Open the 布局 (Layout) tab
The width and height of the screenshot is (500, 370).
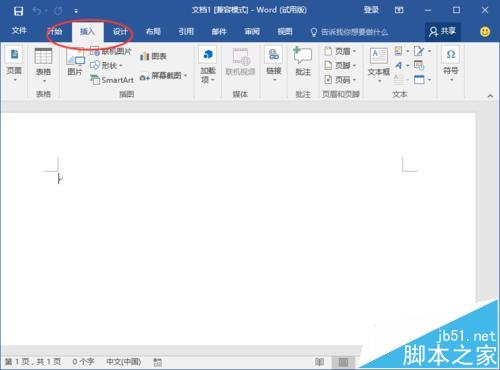[x=153, y=32]
